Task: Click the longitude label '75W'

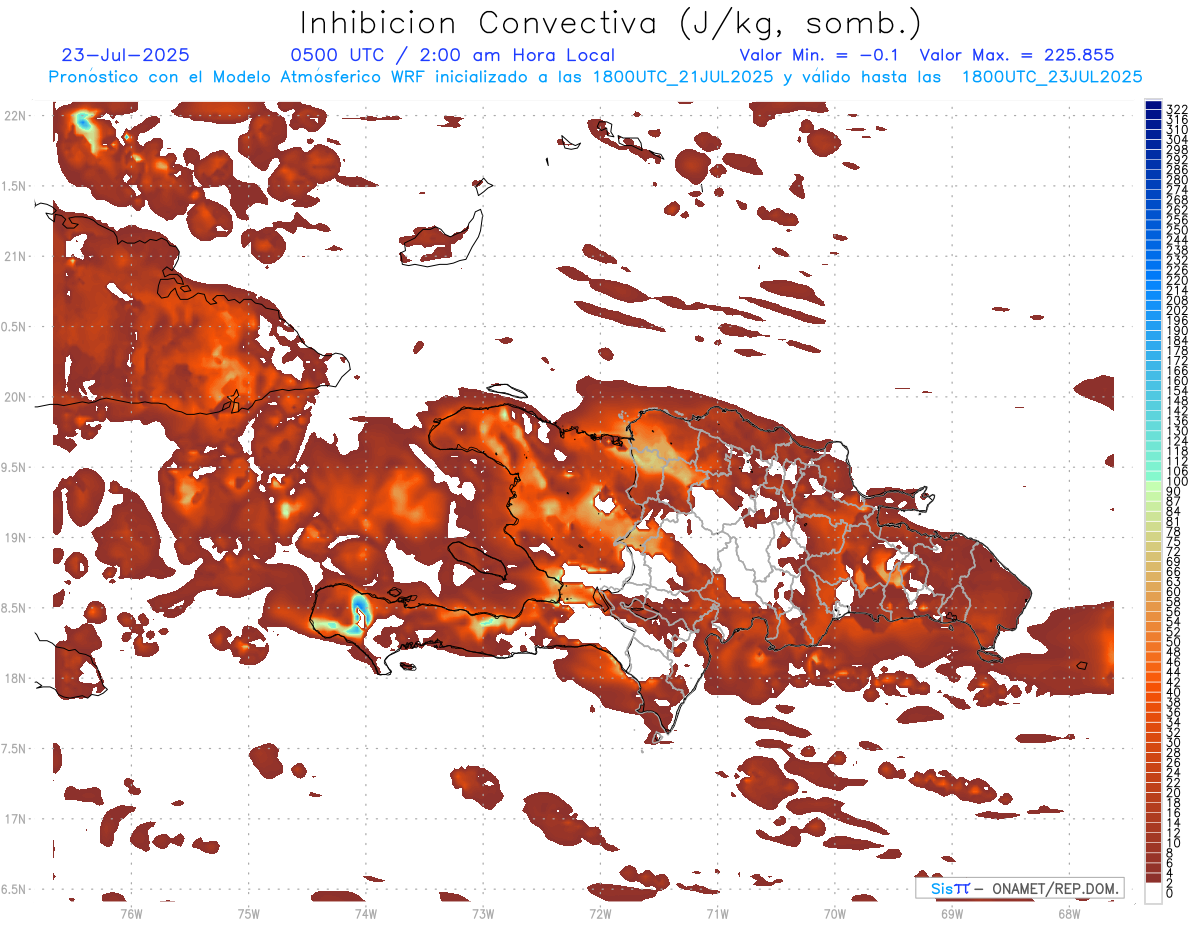Action: point(248,913)
